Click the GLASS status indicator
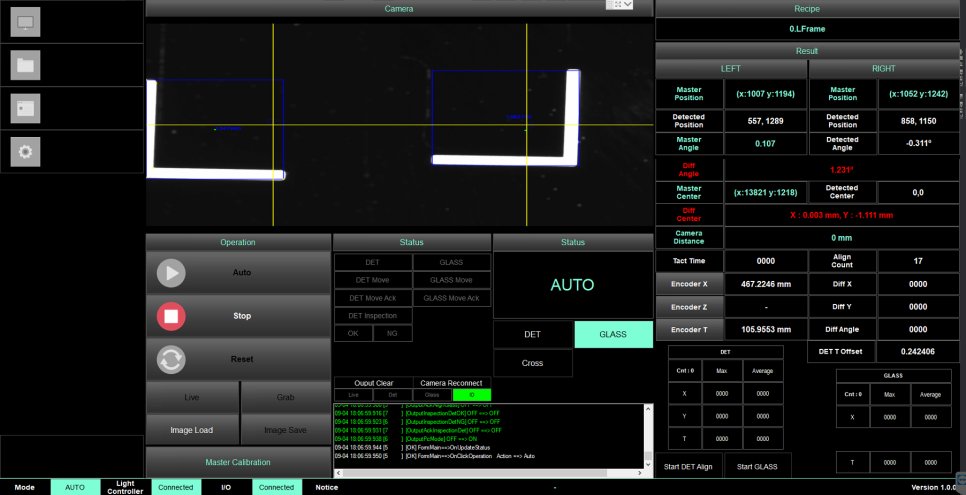The height and width of the screenshot is (495, 966). 452,262
